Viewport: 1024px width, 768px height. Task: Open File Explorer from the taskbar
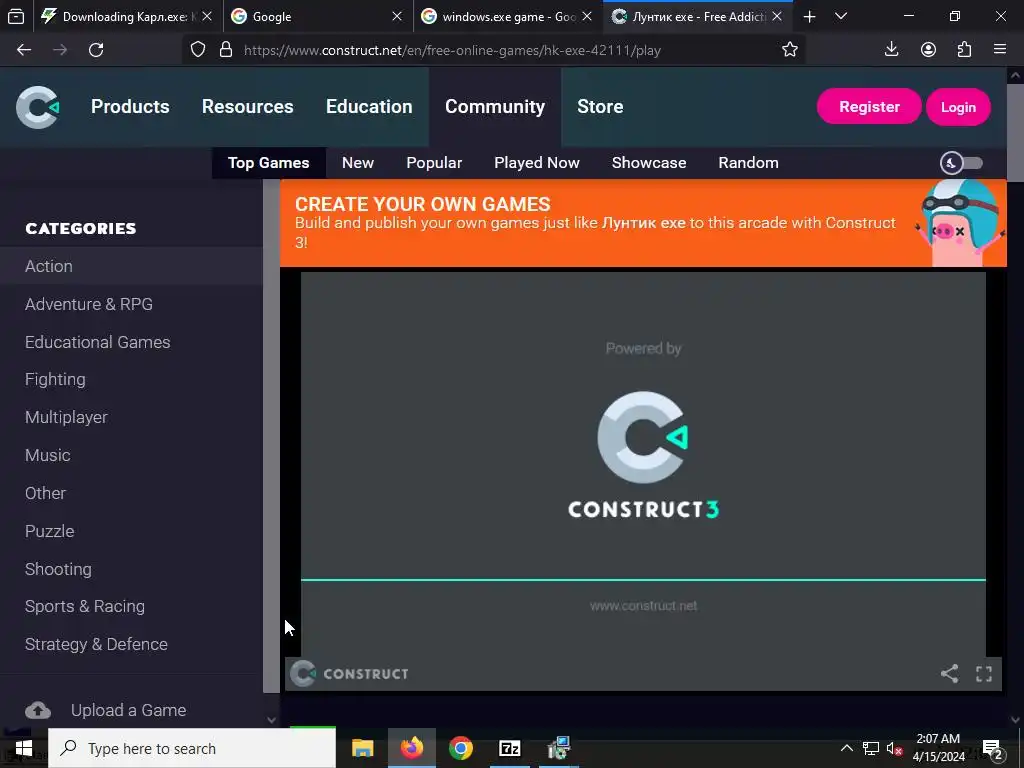(x=362, y=748)
